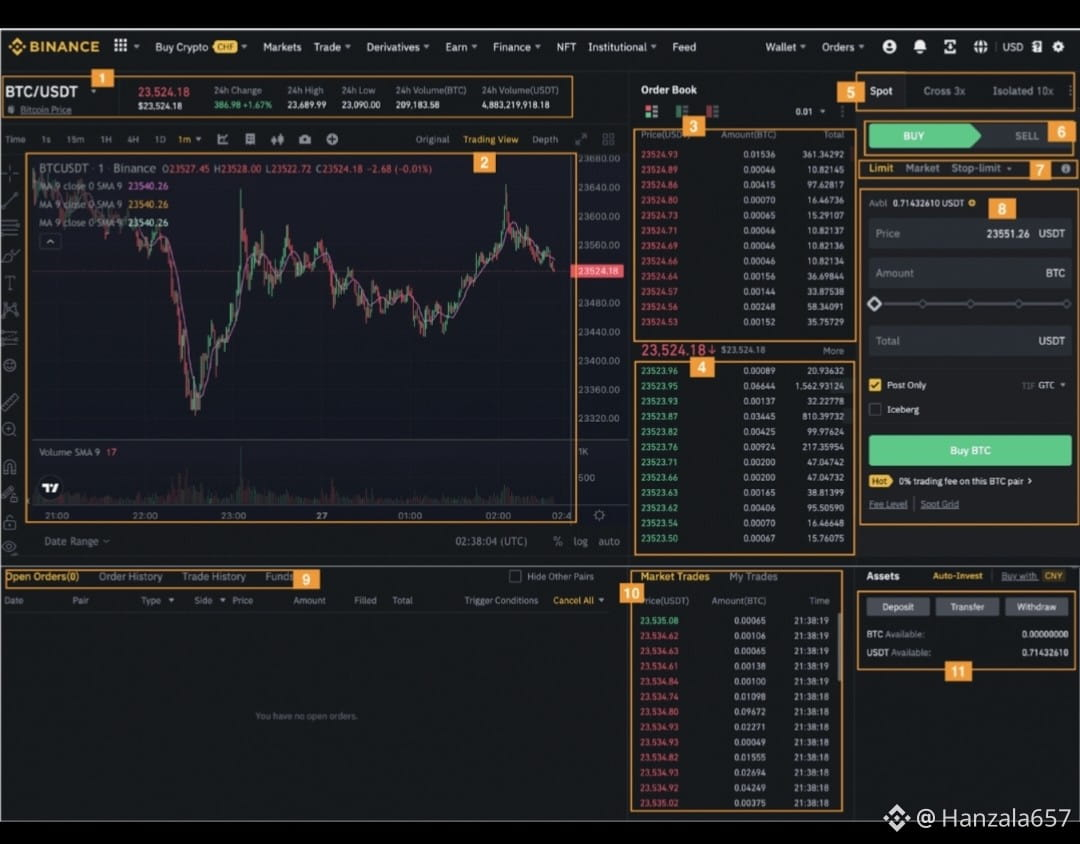Viewport: 1080px width, 844px height.
Task: Open the apps grid menu icon
Action: pos(121,45)
